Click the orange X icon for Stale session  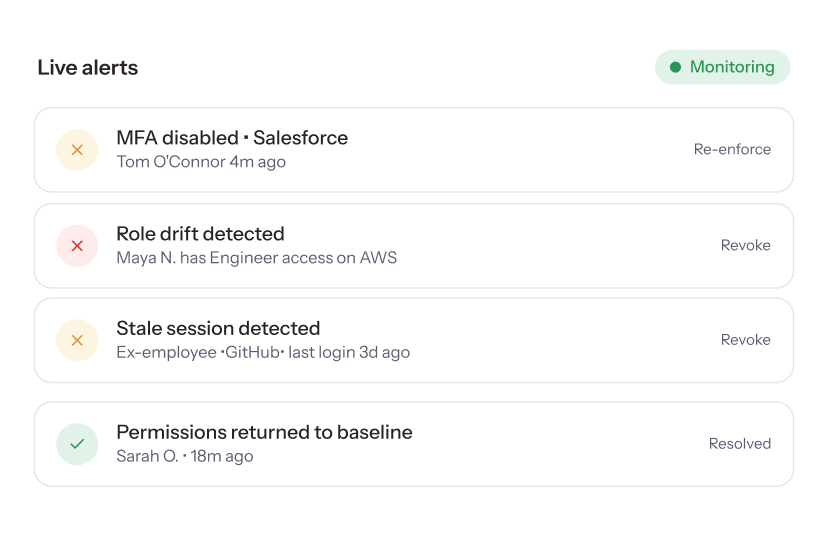tap(77, 340)
